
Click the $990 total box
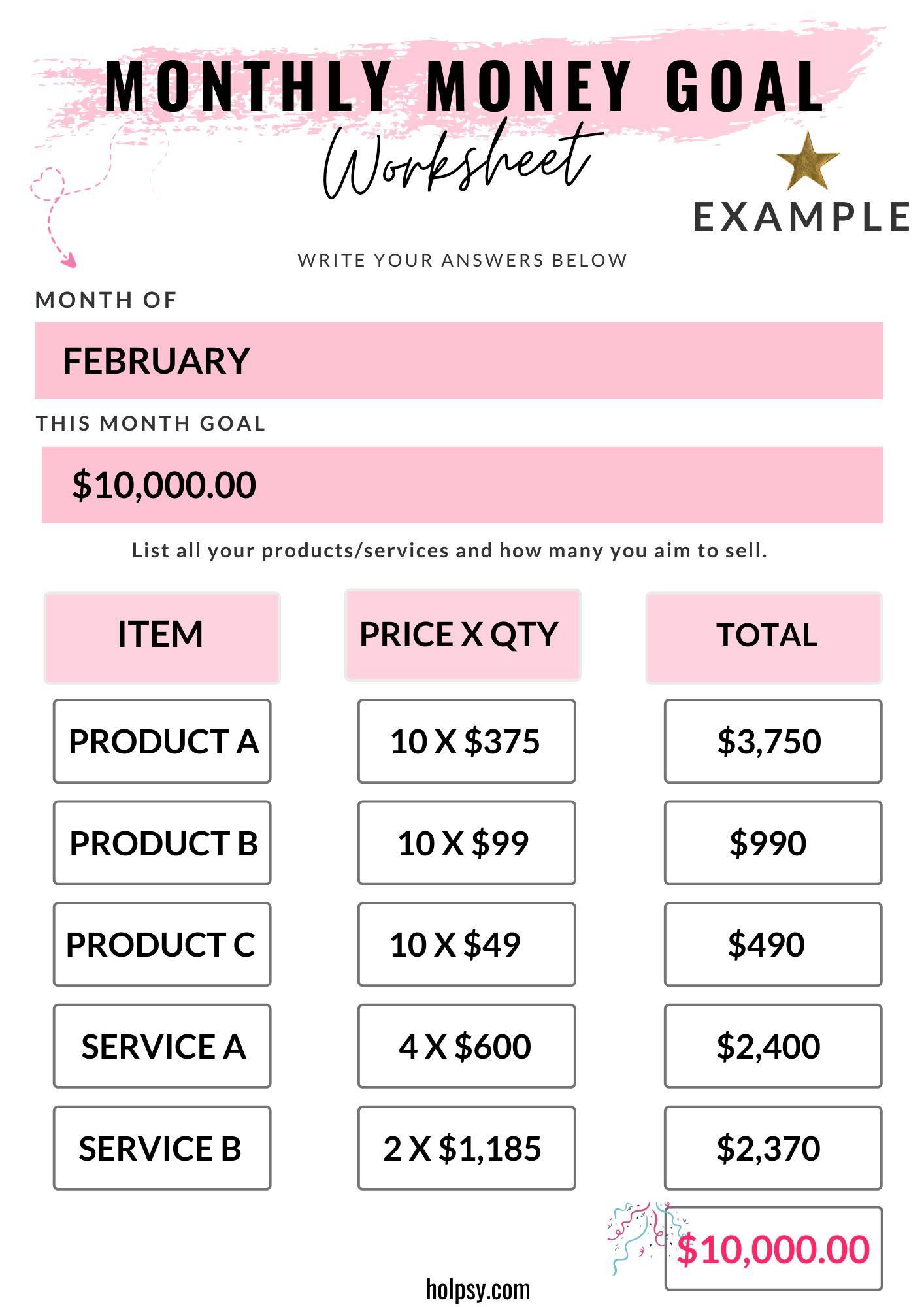click(x=772, y=842)
